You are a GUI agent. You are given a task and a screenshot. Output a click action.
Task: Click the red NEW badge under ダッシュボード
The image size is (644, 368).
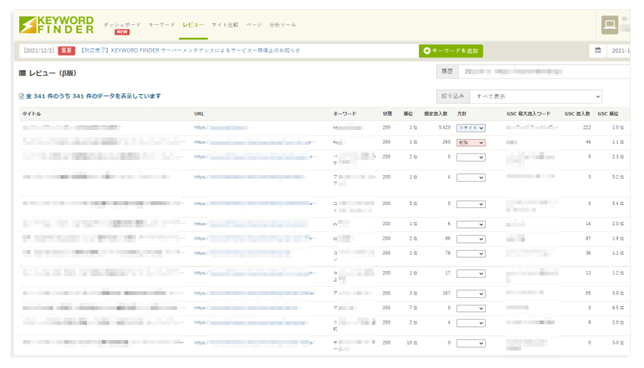[122, 32]
